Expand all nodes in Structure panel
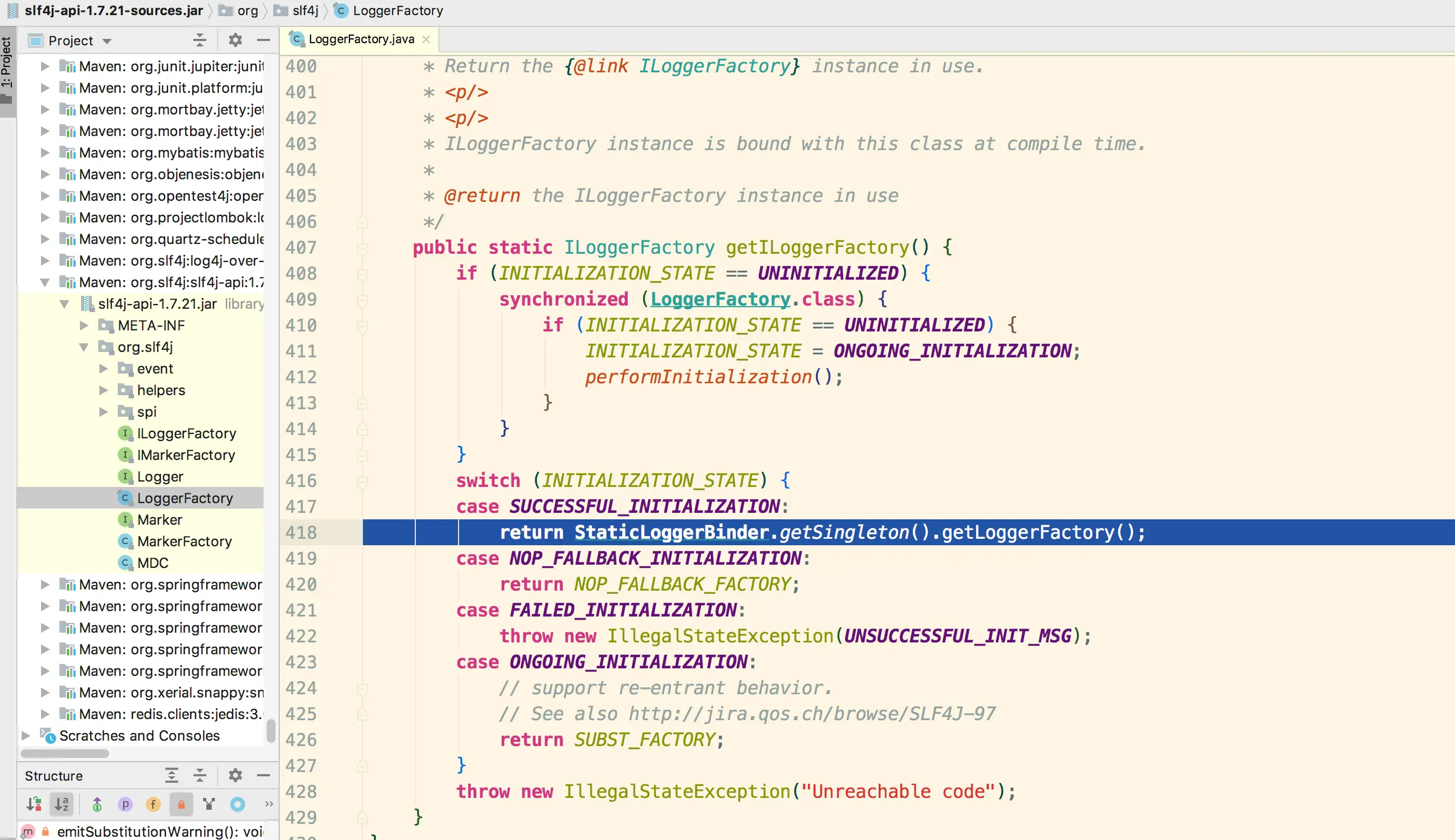Image resolution: width=1455 pixels, height=840 pixels. tap(171, 775)
